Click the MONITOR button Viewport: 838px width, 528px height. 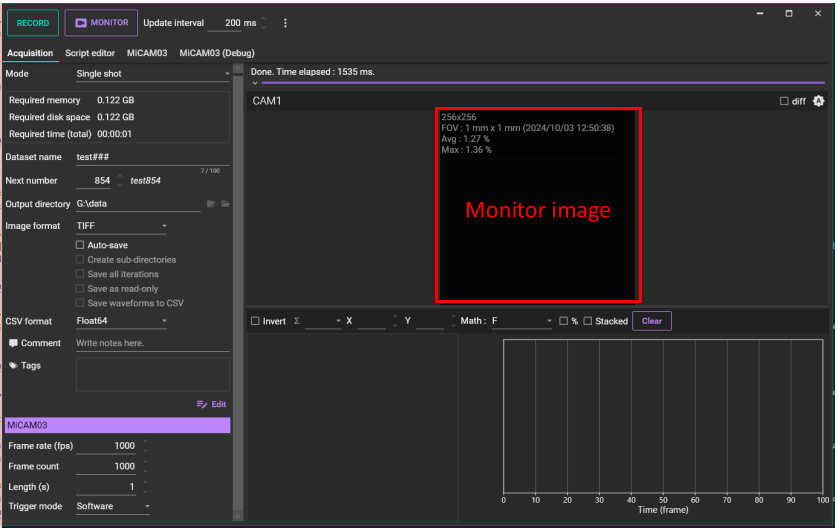click(x=101, y=23)
